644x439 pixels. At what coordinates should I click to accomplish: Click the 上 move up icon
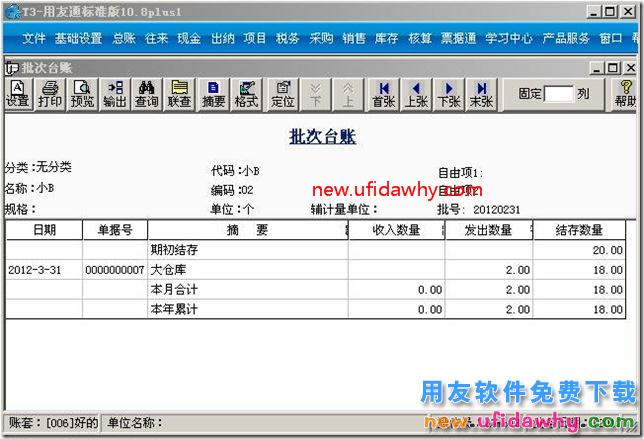pos(348,94)
